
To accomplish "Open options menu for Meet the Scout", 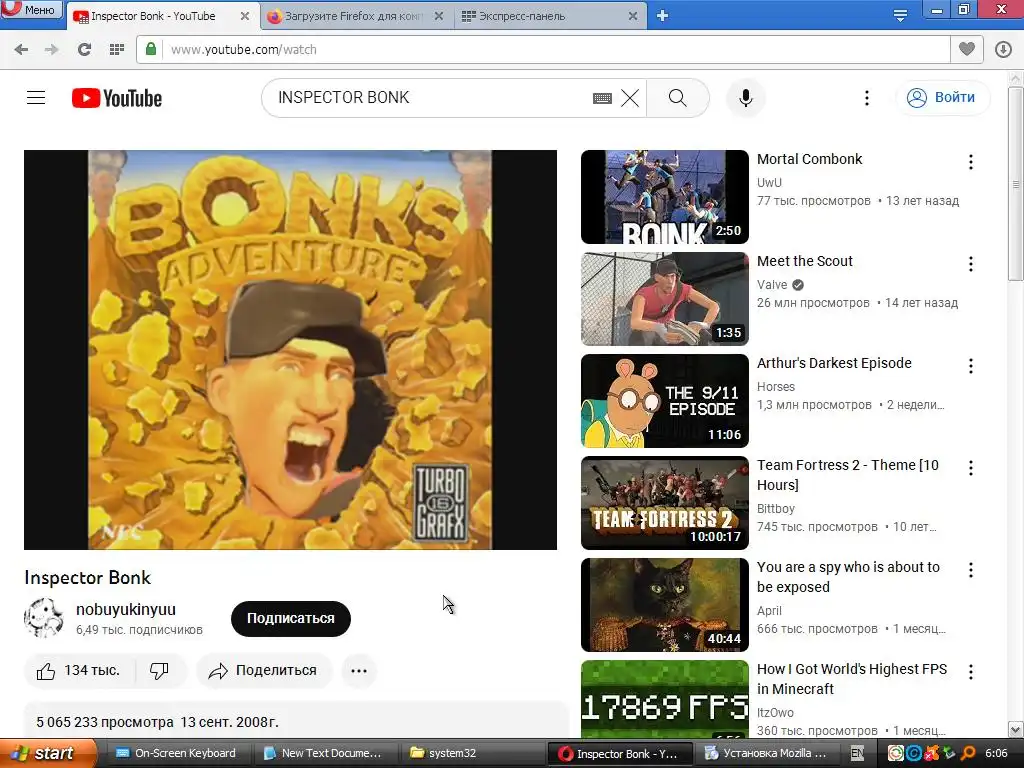I will click(x=970, y=264).
